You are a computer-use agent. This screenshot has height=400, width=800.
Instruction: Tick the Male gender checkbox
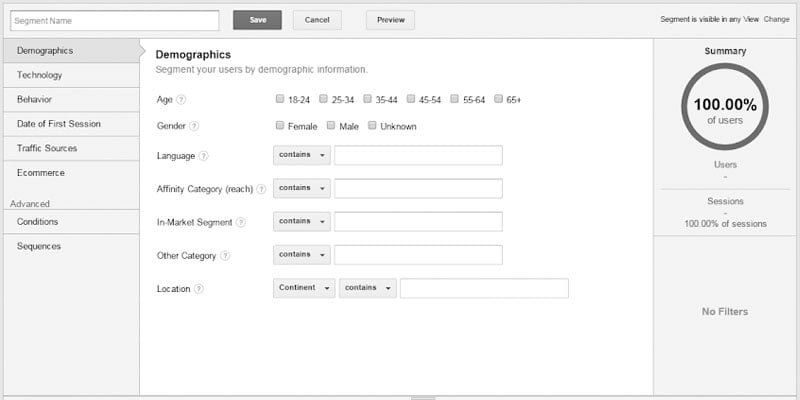[x=331, y=125]
